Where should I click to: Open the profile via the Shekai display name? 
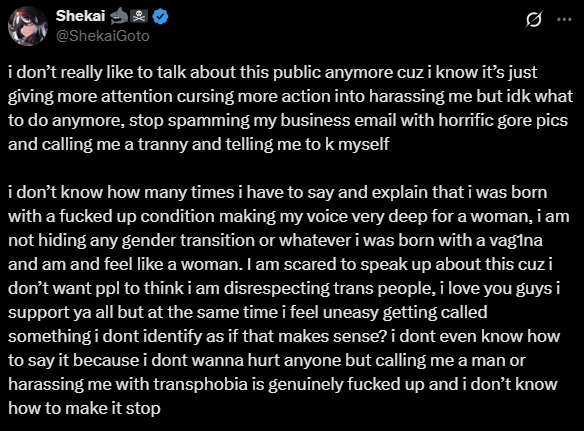point(80,16)
